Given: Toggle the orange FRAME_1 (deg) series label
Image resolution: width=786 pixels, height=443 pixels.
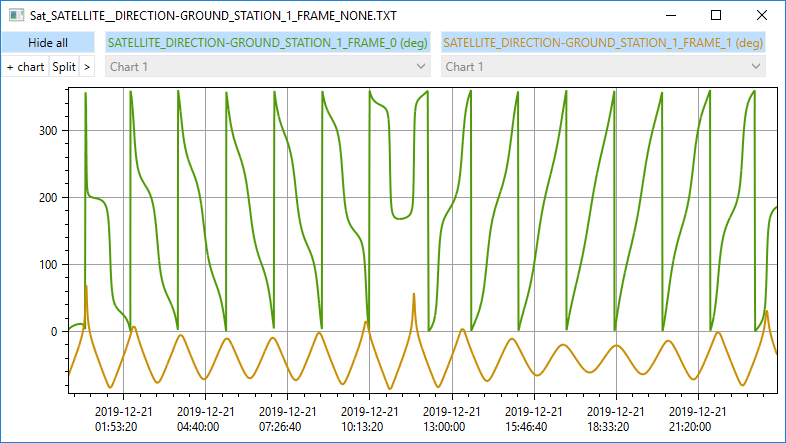Looking at the screenshot, I should pyautogui.click(x=603, y=43).
